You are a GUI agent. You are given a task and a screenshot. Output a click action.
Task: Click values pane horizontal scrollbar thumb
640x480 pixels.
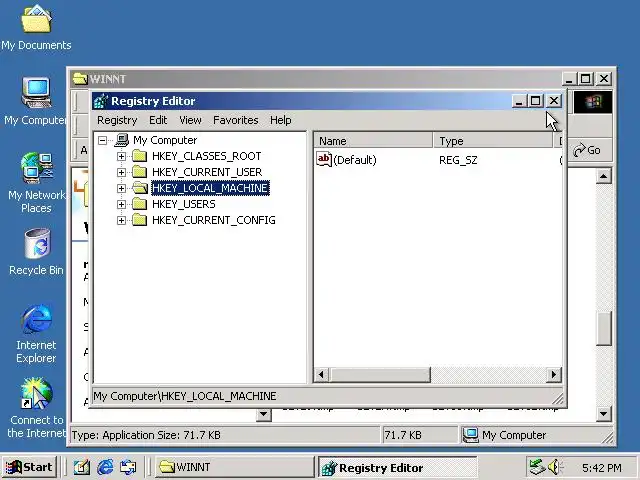tap(380, 374)
